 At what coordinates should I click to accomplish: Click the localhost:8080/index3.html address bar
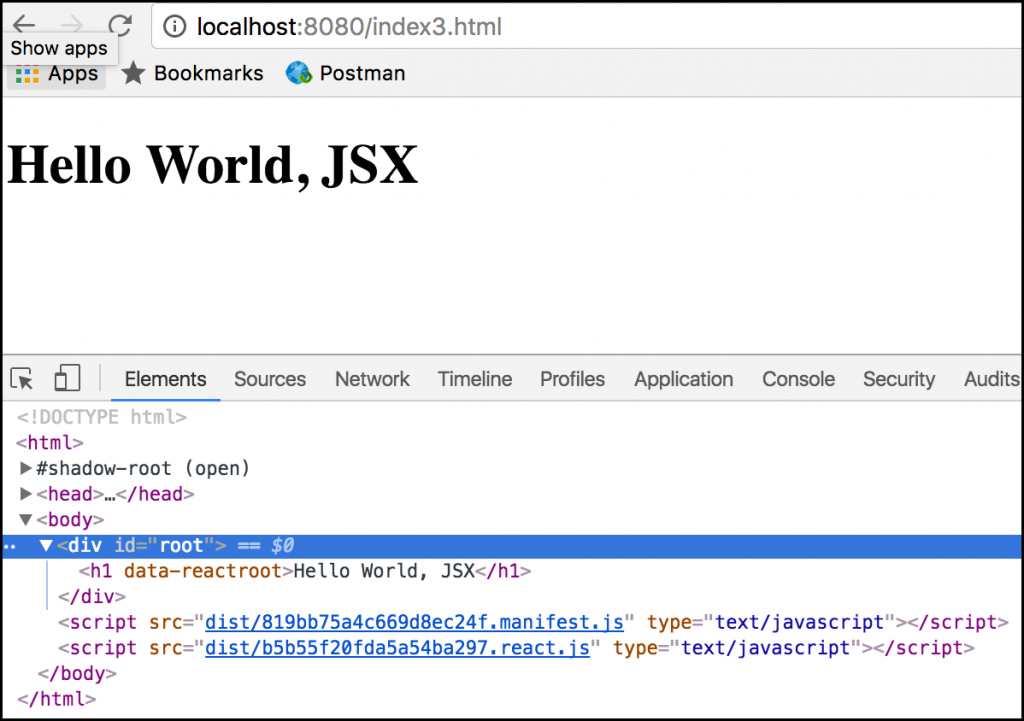[586, 27]
